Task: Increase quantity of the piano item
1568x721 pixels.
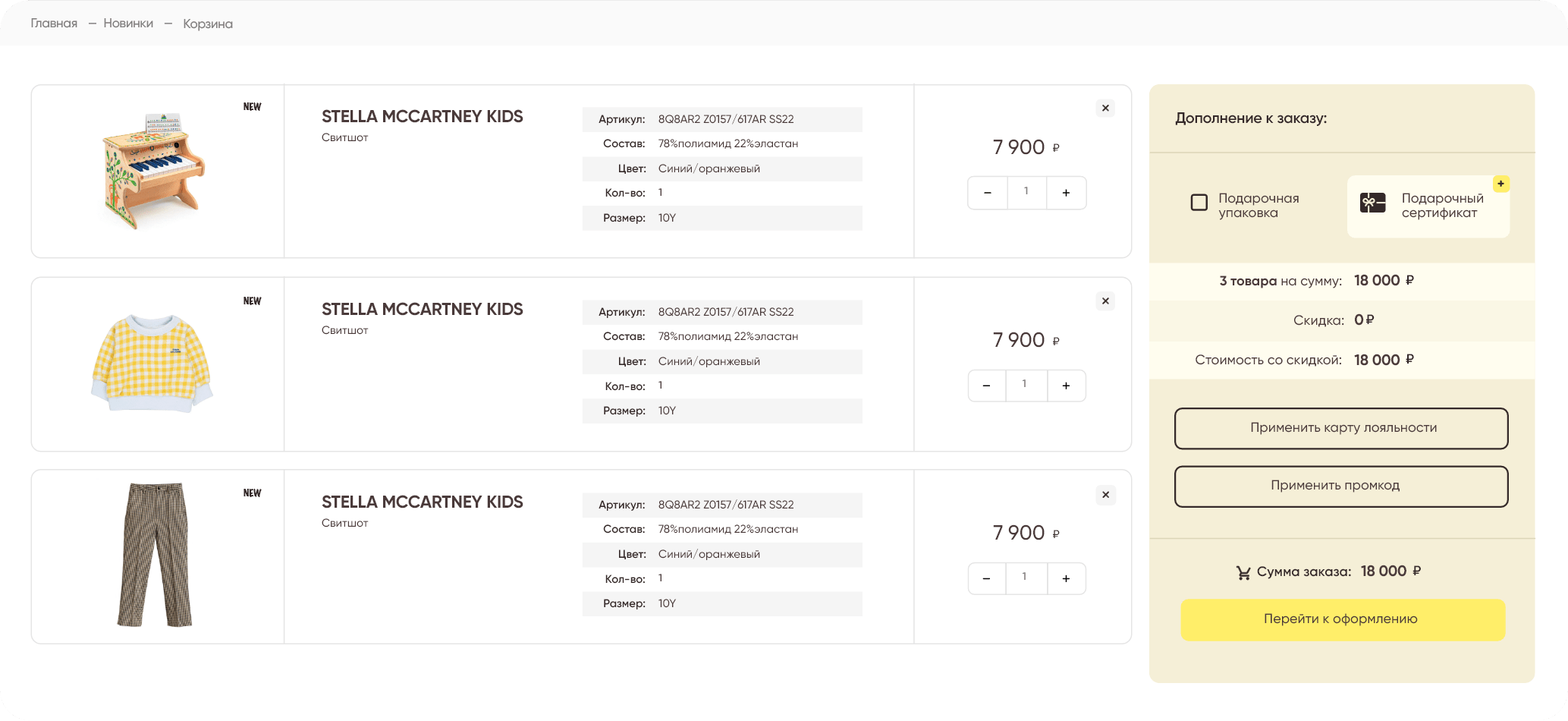Action: click(x=1066, y=193)
